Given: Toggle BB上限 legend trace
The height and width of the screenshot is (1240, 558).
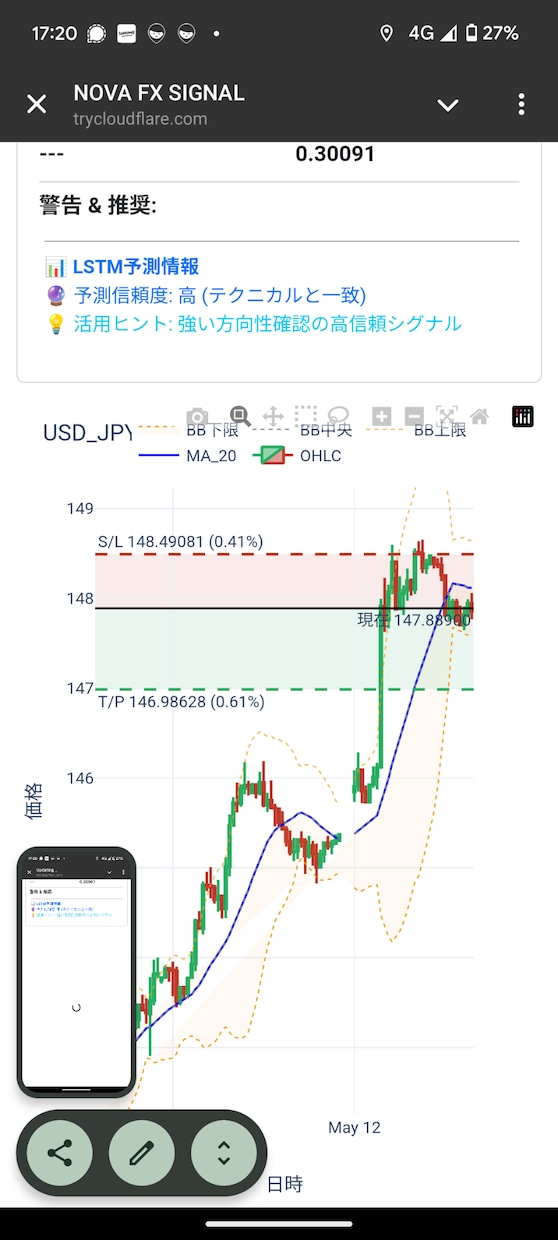Looking at the screenshot, I should point(415,431).
